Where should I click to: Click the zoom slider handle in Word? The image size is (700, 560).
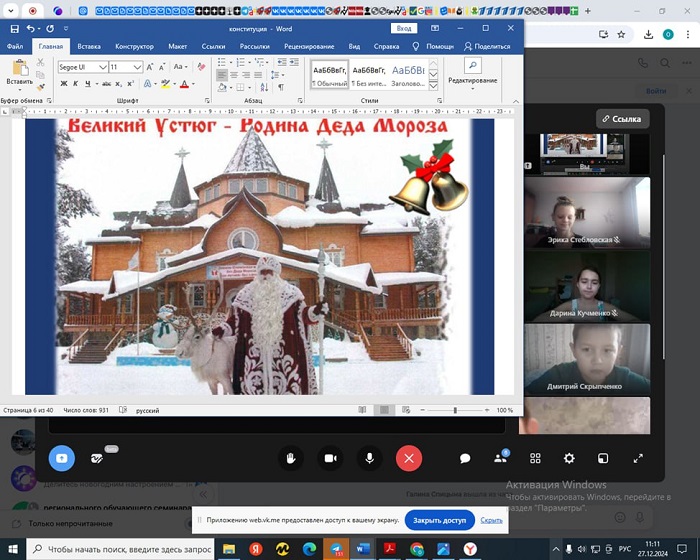click(455, 410)
